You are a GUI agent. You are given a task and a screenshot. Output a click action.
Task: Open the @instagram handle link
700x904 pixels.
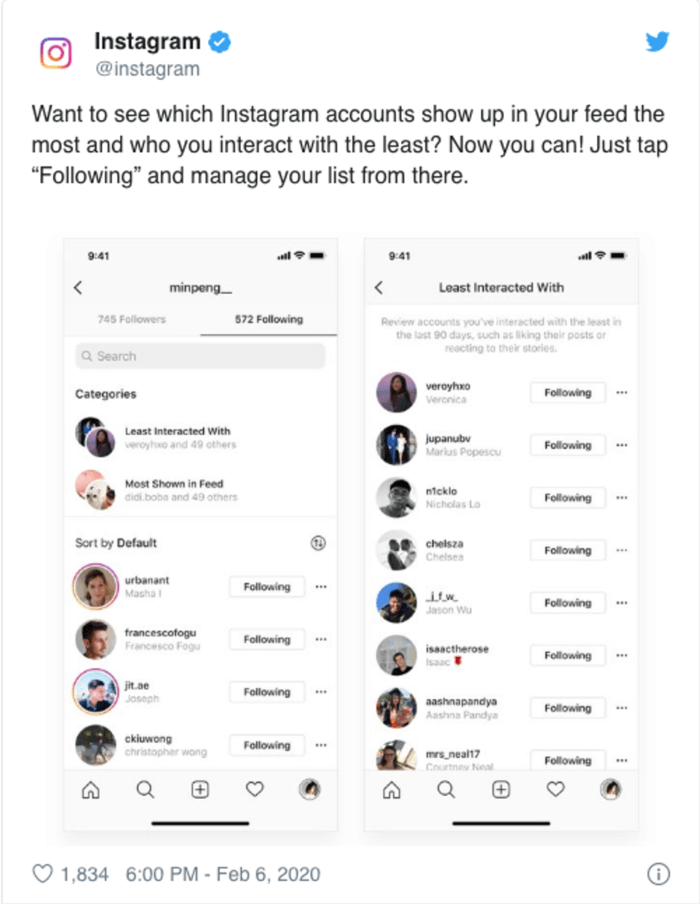tap(148, 69)
